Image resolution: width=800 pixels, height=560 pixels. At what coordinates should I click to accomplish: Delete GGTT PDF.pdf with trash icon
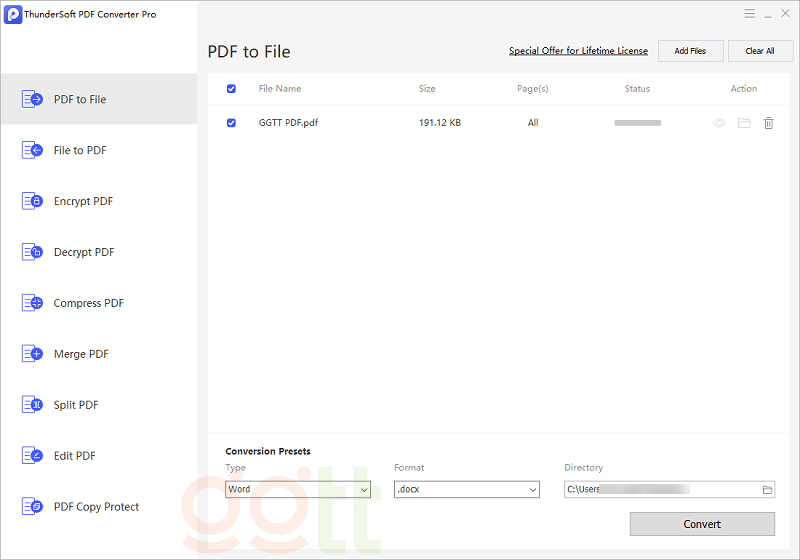coord(768,123)
